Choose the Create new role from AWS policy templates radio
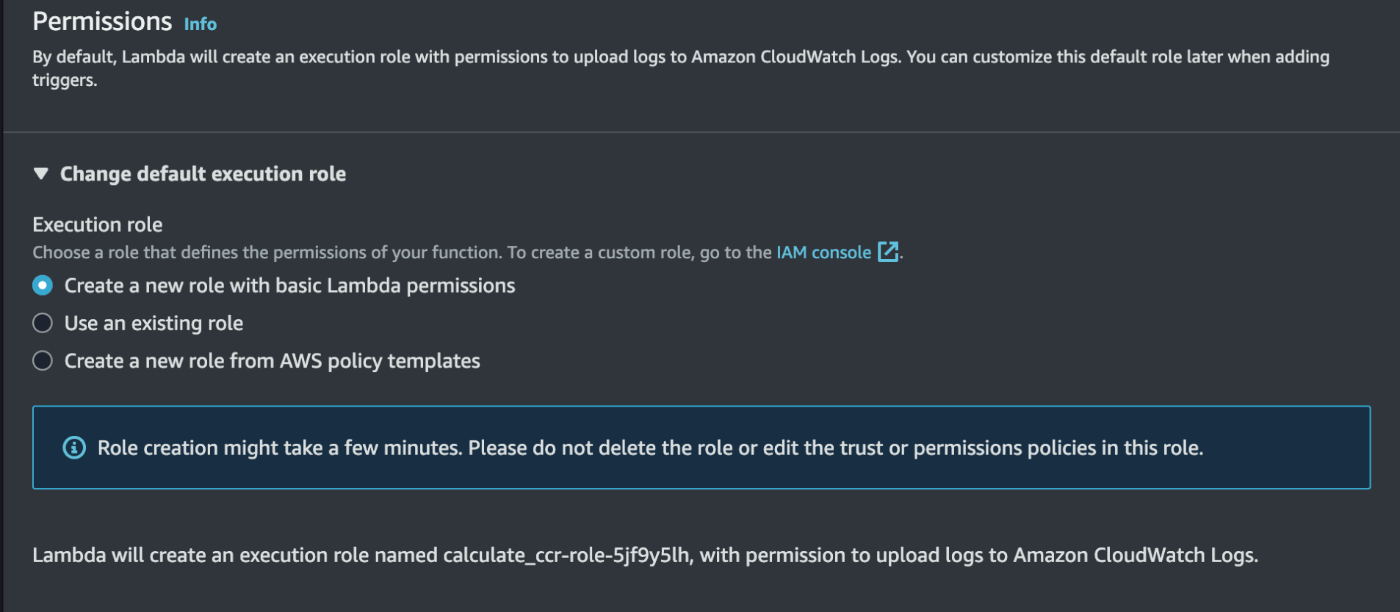The height and width of the screenshot is (612, 1400). tap(42, 361)
